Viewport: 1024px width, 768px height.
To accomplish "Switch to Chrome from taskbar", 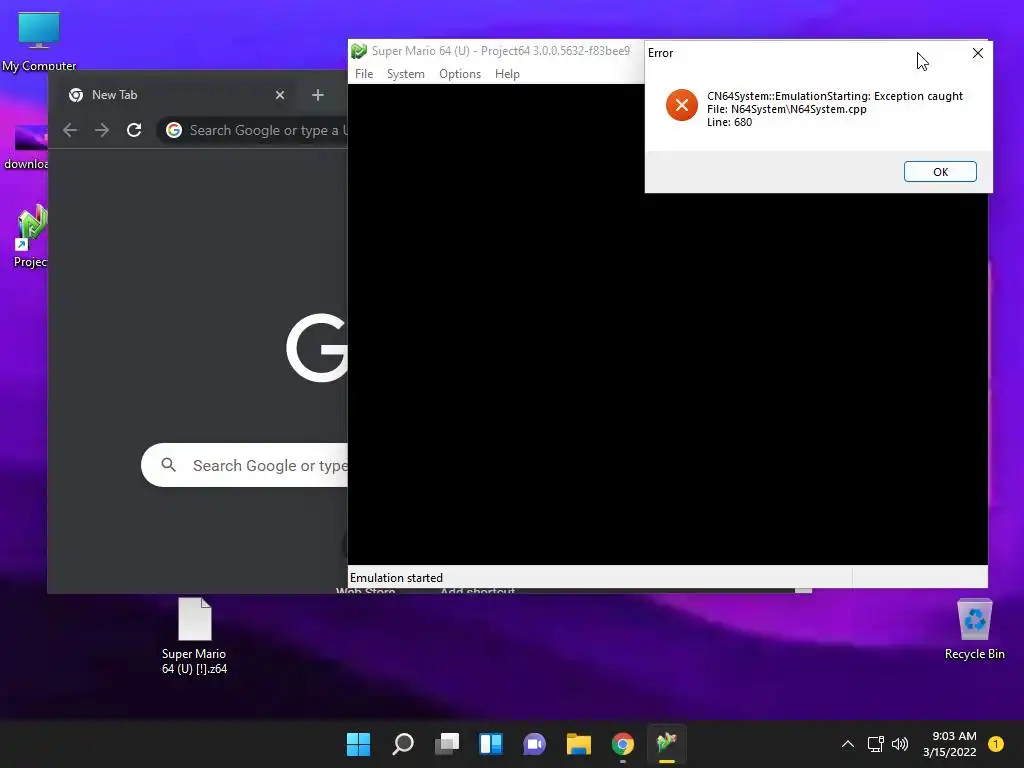I will tap(622, 744).
